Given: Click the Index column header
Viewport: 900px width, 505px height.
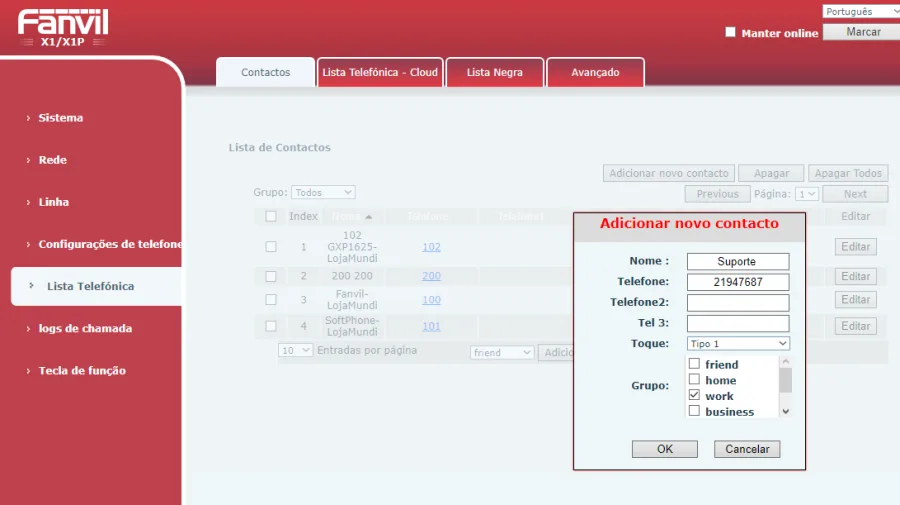Looking at the screenshot, I should point(303,216).
